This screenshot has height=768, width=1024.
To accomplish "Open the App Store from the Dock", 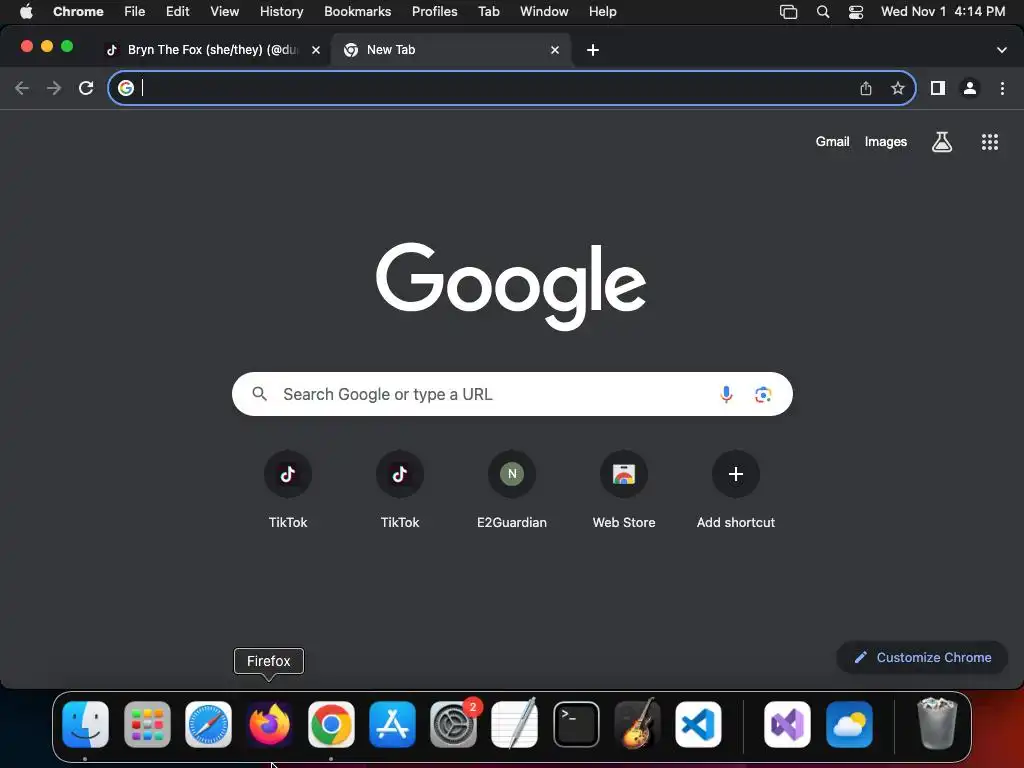I will coord(392,724).
